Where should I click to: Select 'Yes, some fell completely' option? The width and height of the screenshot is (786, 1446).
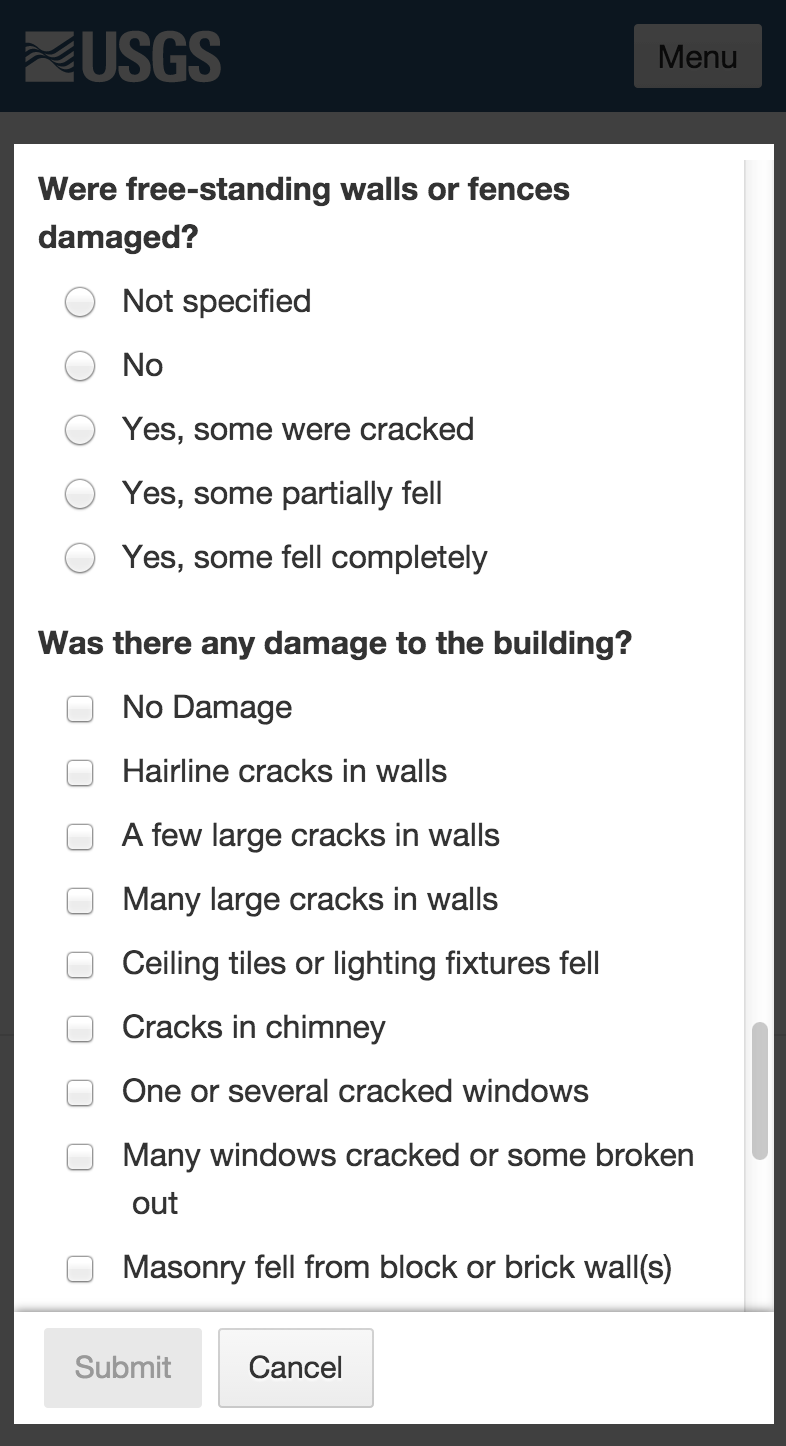pos(80,558)
